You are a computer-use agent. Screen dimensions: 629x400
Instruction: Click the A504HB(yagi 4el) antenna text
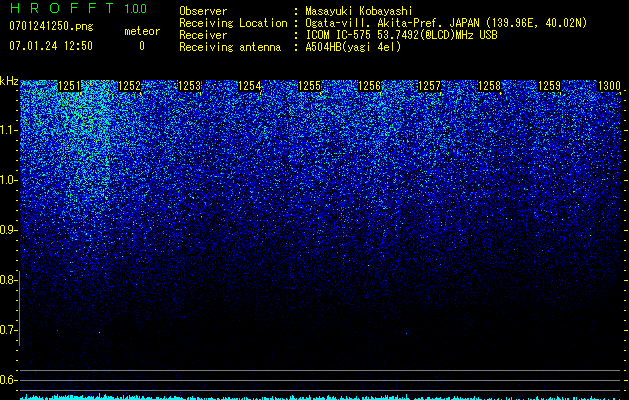[x=353, y=47]
